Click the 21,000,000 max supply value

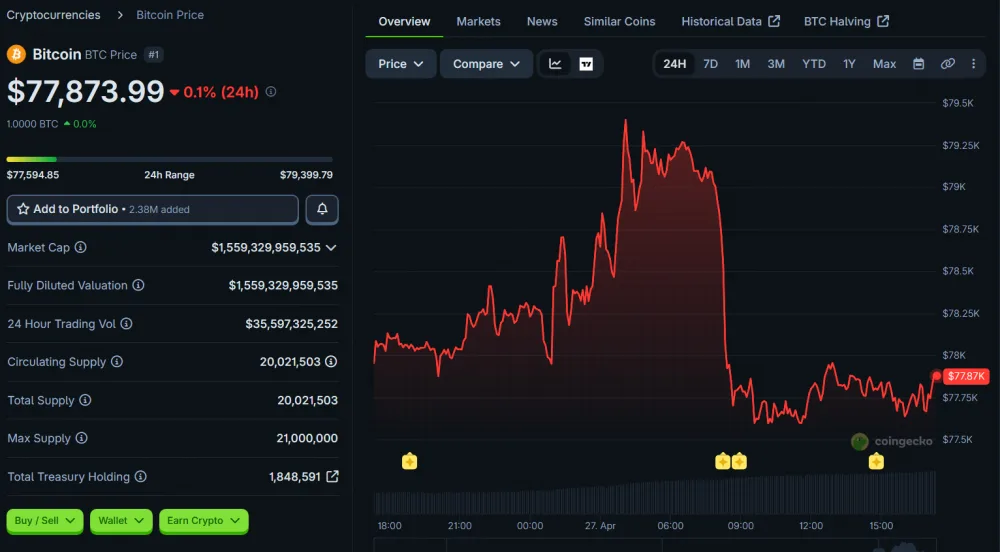point(307,438)
